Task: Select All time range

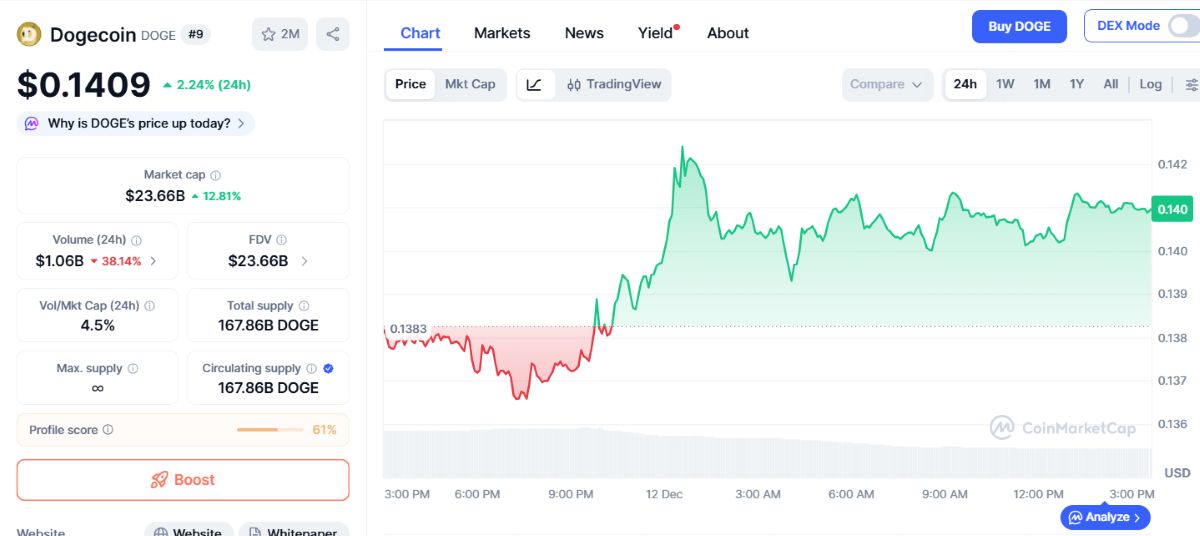Action: pyautogui.click(x=1110, y=84)
